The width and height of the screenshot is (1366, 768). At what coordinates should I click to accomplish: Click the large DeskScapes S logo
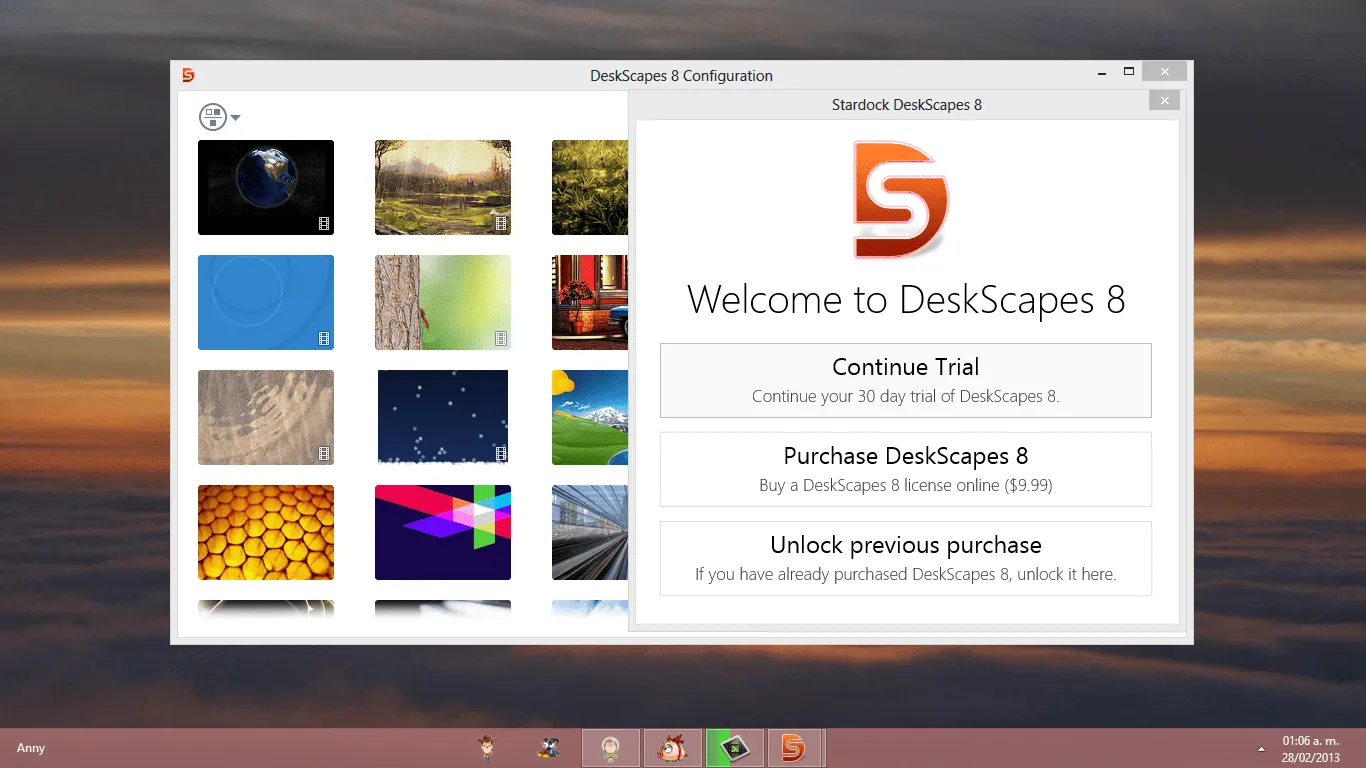click(900, 200)
